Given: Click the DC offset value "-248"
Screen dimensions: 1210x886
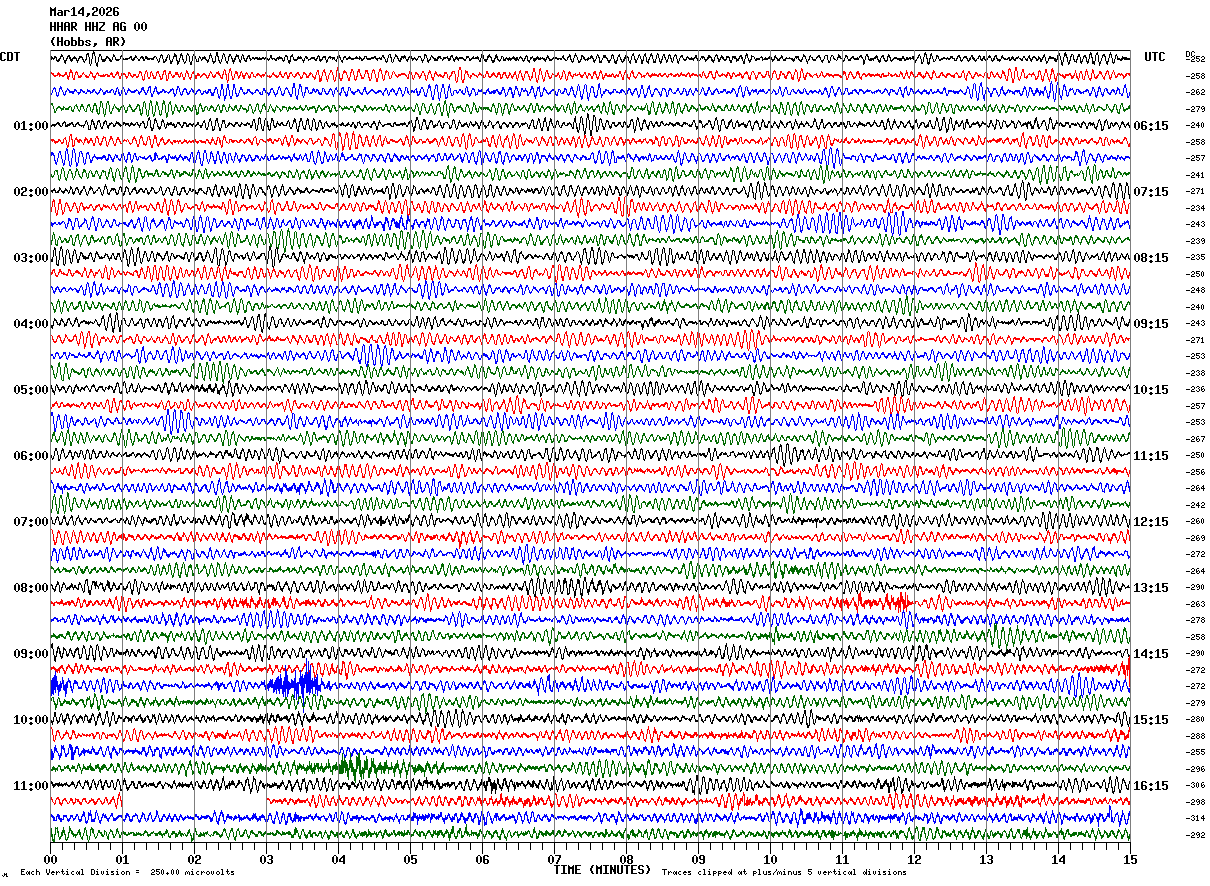Looking at the screenshot, I should [x=1195, y=290].
